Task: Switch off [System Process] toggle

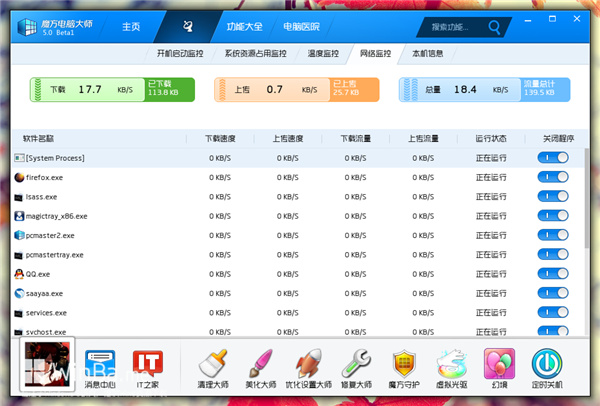Action: click(553, 158)
